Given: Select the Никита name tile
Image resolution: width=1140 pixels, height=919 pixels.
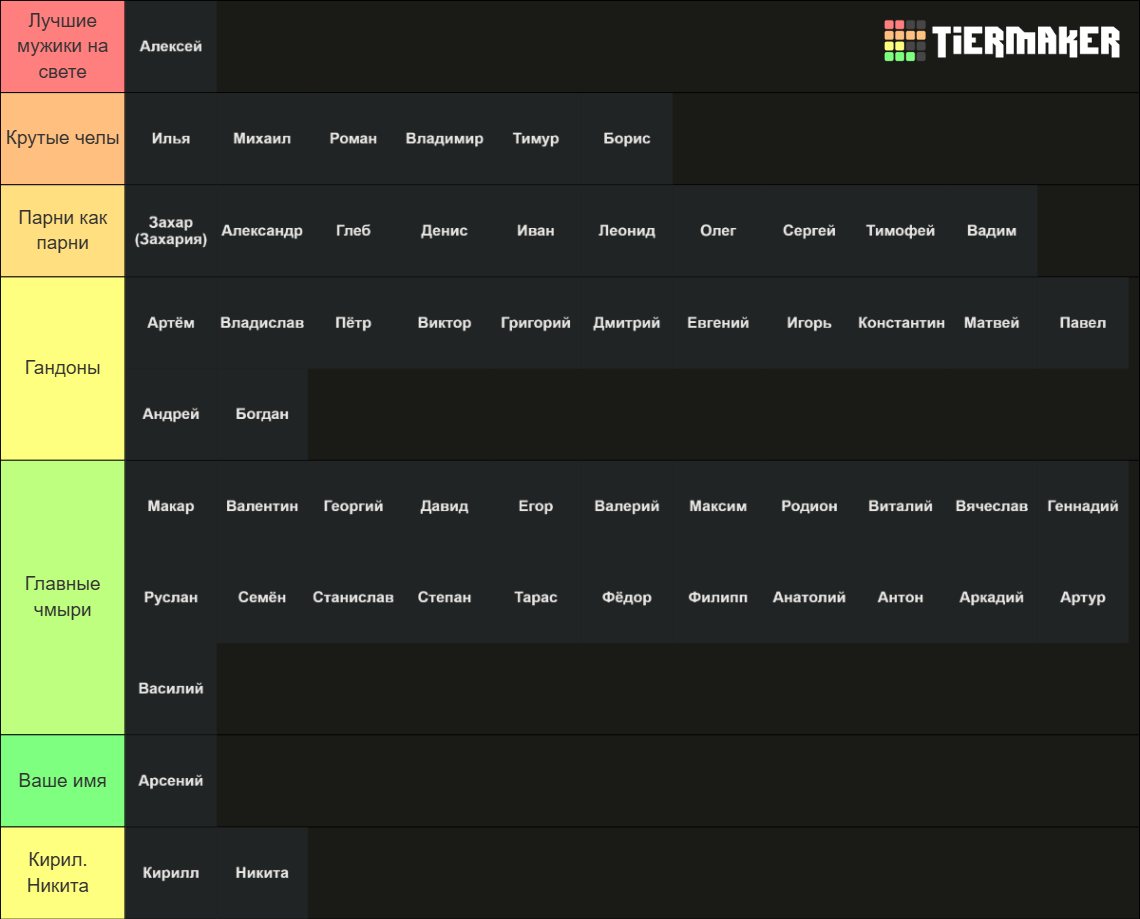Looking at the screenshot, I should tap(262, 872).
